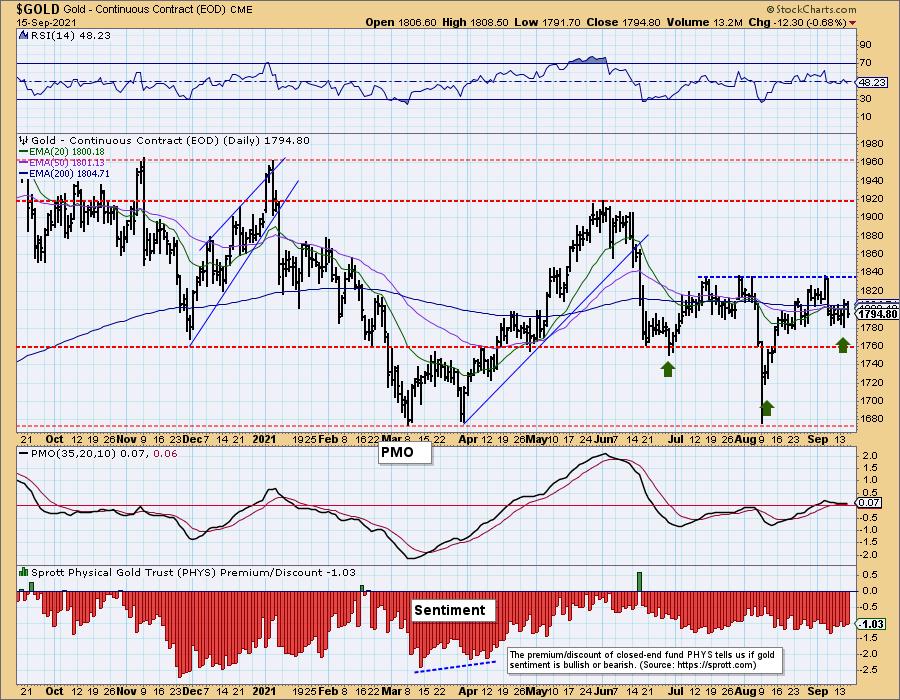Click the red down-arrow next to Chg

tap(852, 23)
